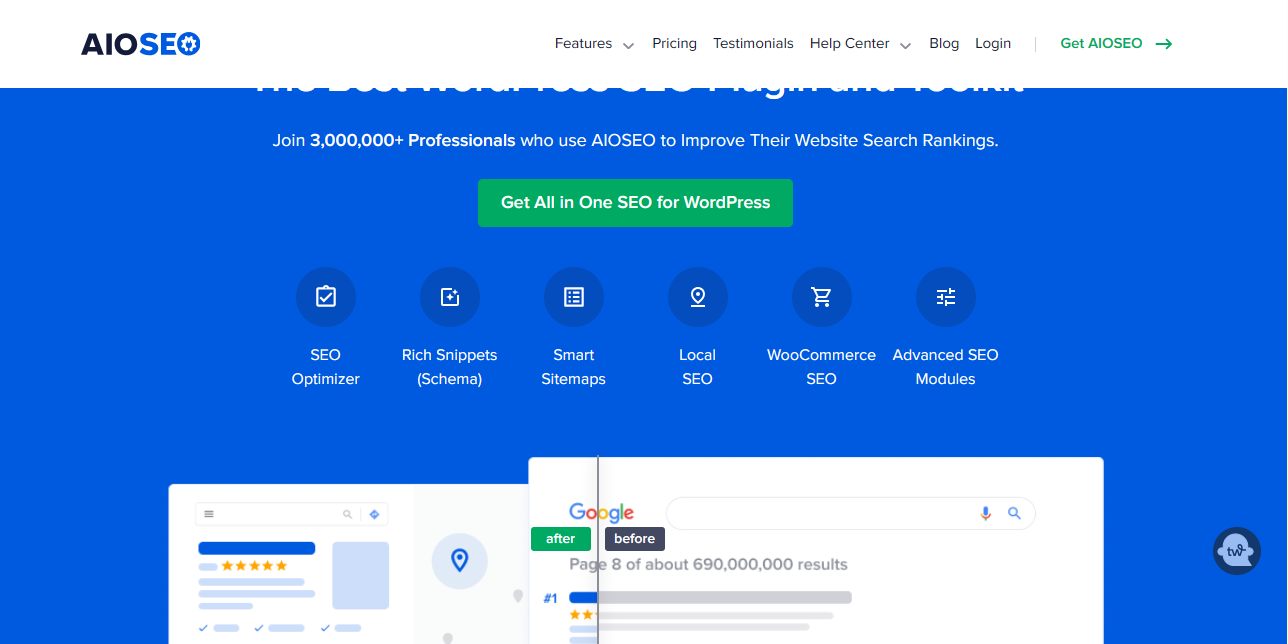The image size is (1288, 644).
Task: Click the before/after comparison slider handle
Action: tap(598, 539)
